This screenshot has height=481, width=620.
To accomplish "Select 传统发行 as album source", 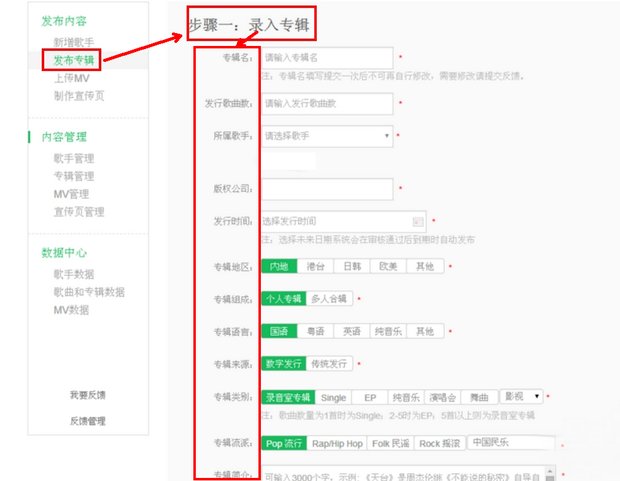I will coord(329,364).
